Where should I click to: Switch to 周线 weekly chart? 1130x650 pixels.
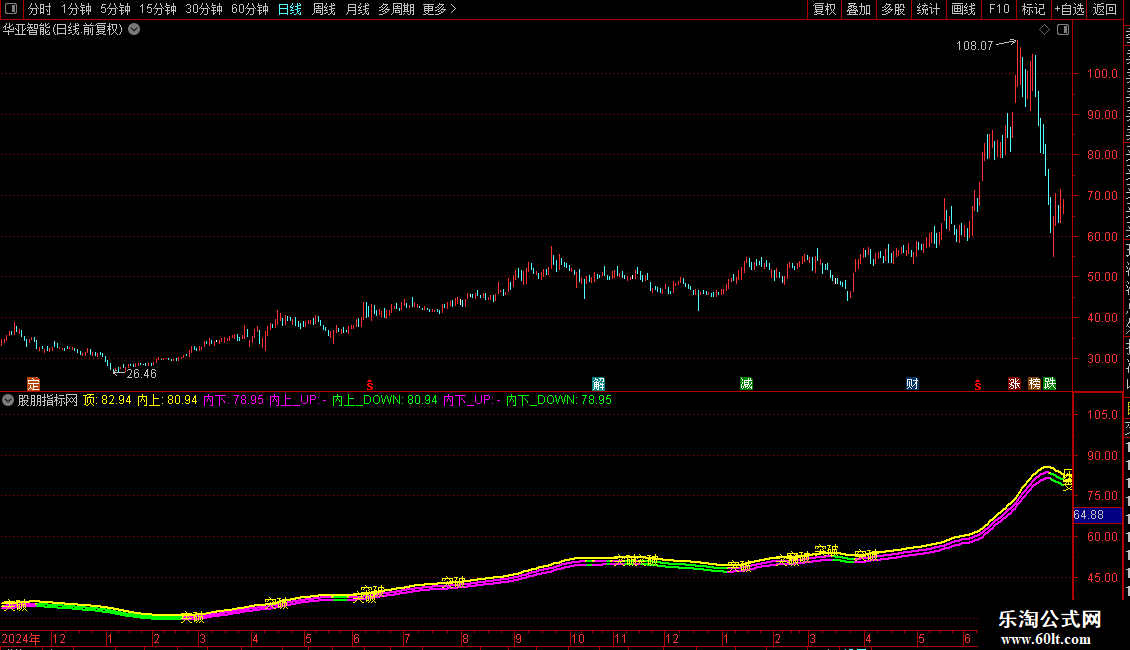point(324,9)
